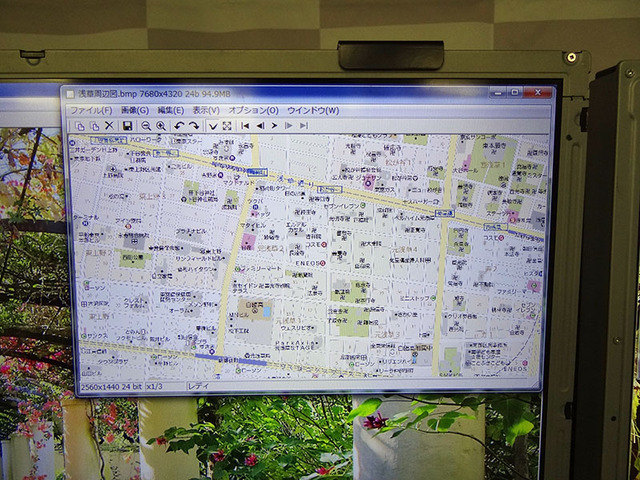Click the レディ status text
Screen dimensions: 640x480
(199, 386)
